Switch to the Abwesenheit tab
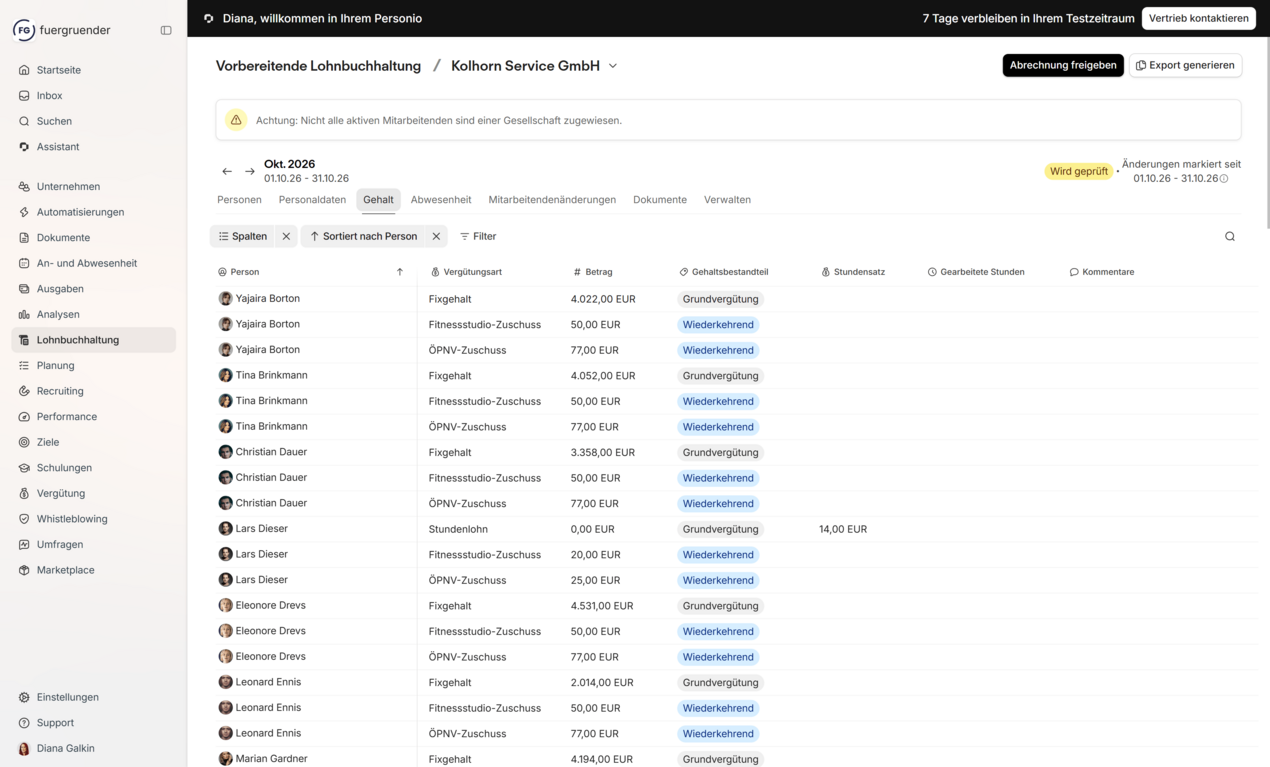 click(441, 200)
